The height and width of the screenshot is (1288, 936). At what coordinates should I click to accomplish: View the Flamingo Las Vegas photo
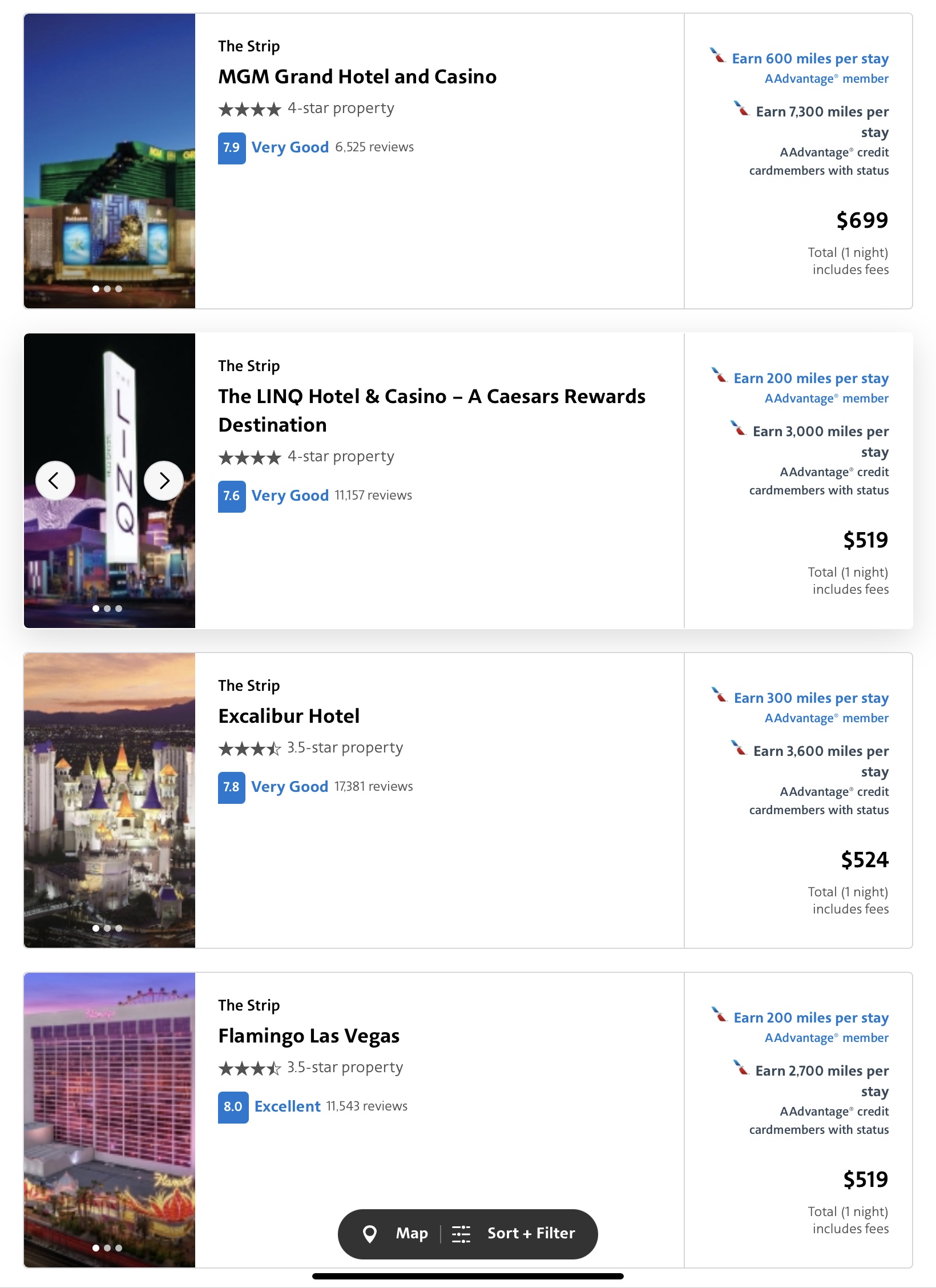pyautogui.click(x=110, y=1120)
